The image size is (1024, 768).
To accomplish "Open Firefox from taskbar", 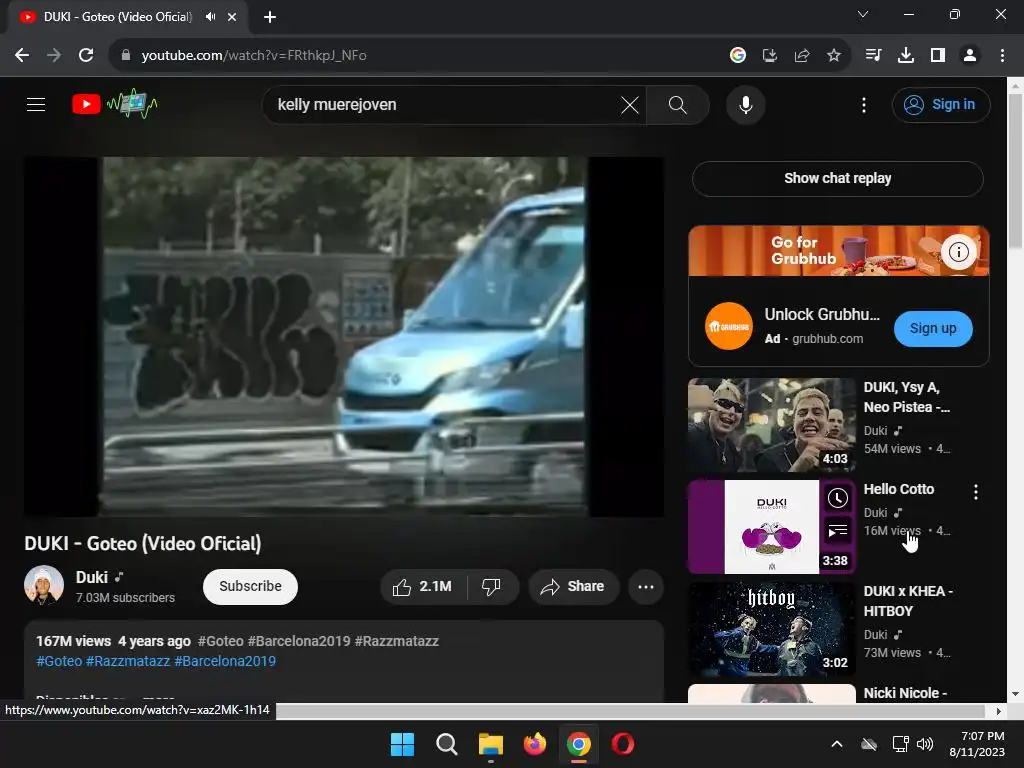I will pos(535,744).
